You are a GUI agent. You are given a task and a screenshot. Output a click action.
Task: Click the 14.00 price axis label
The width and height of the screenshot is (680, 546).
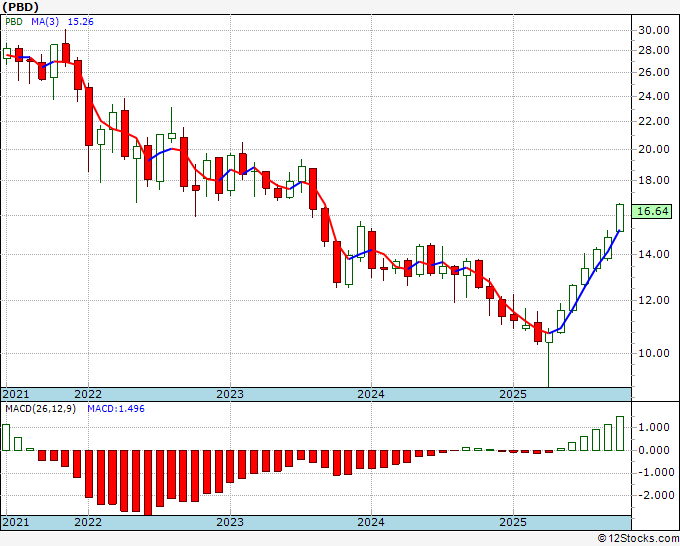point(654,254)
